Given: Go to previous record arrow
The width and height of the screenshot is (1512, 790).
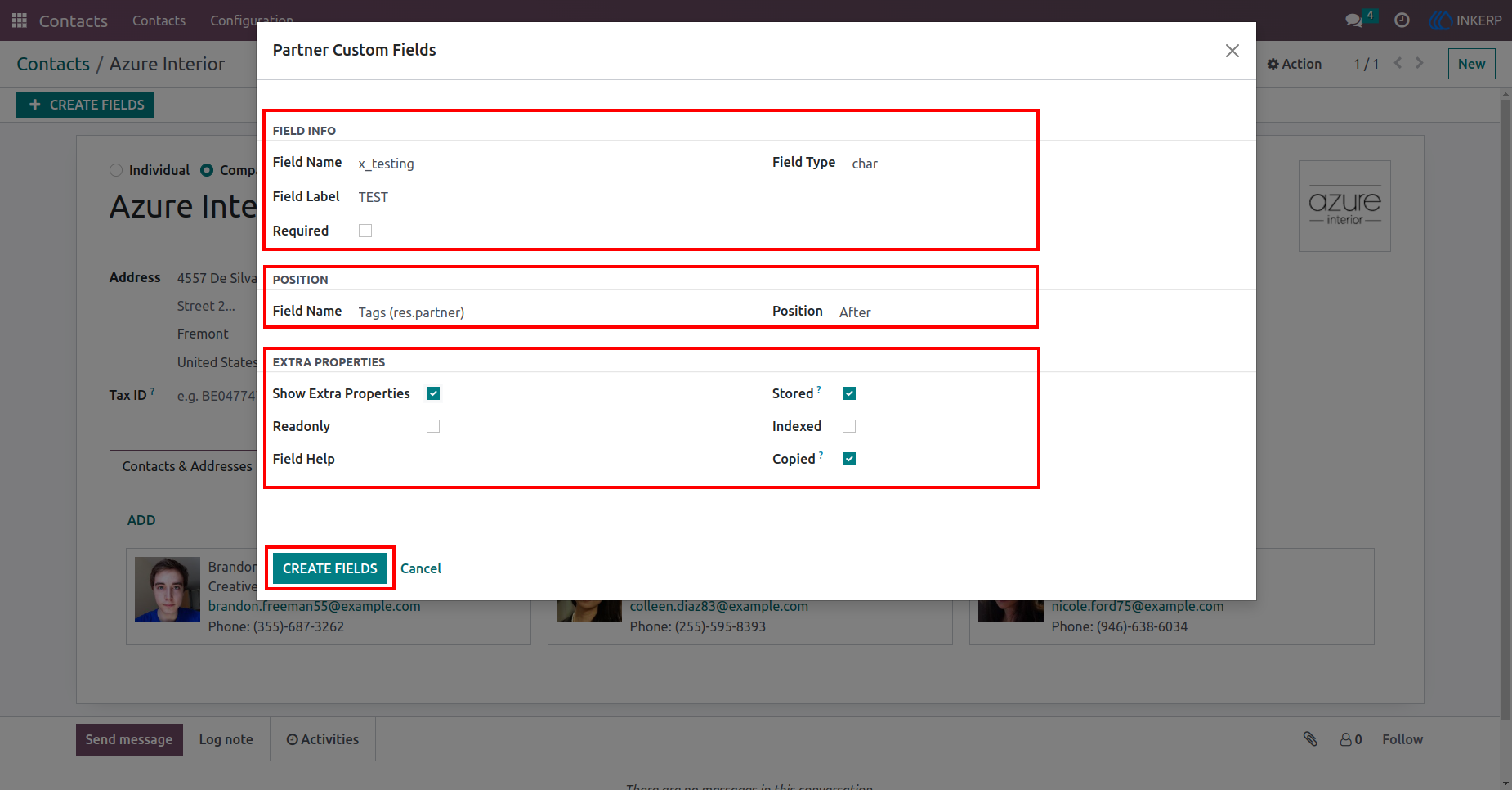Looking at the screenshot, I should coord(1398,63).
